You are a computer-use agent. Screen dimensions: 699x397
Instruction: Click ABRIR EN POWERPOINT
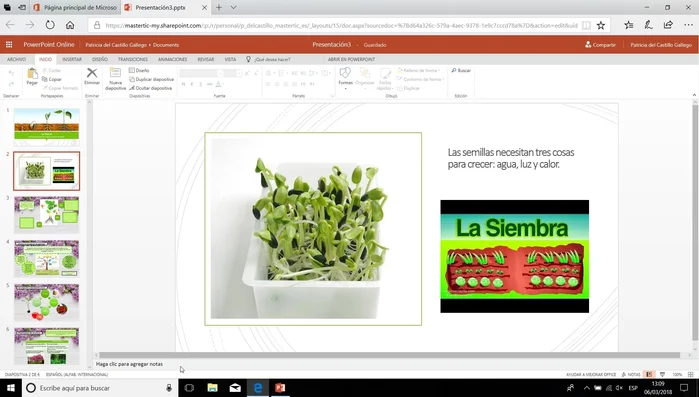(351, 59)
